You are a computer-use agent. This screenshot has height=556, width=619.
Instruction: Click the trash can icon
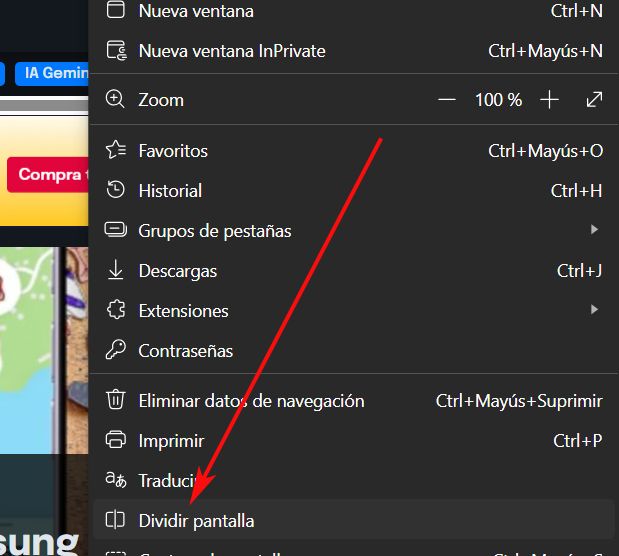tap(116, 399)
